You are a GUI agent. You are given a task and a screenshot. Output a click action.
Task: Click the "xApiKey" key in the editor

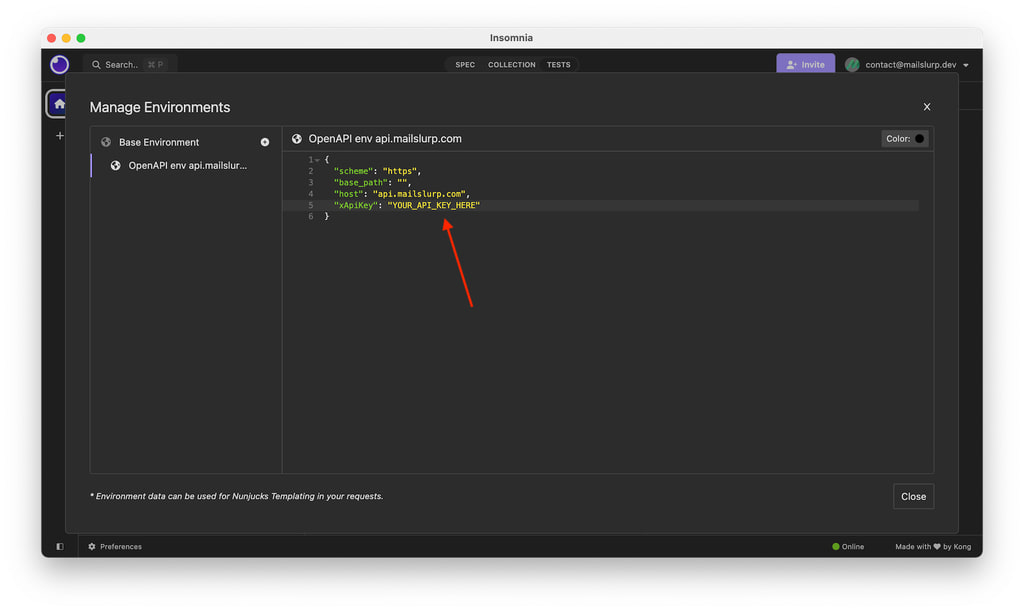click(356, 206)
